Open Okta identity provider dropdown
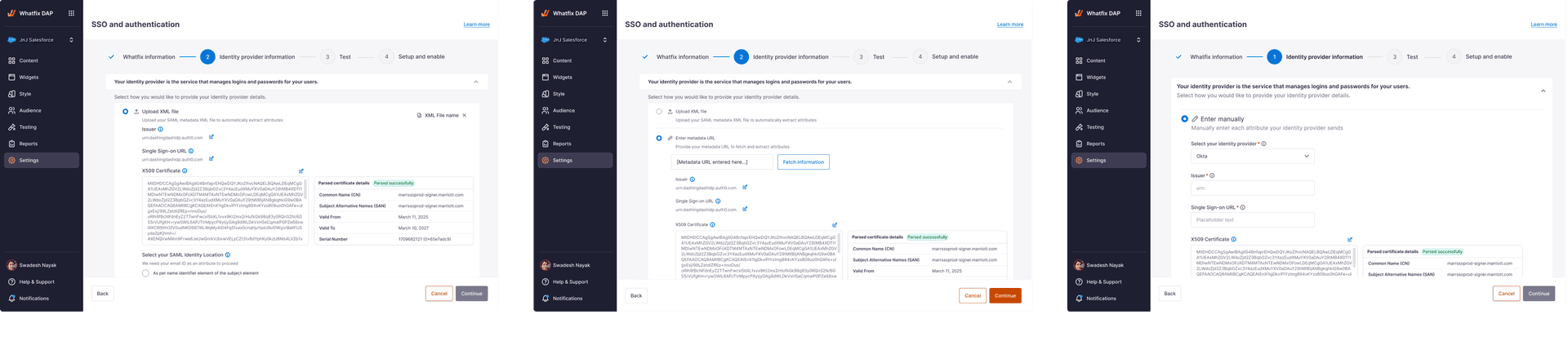1568x341 pixels. click(x=1252, y=156)
